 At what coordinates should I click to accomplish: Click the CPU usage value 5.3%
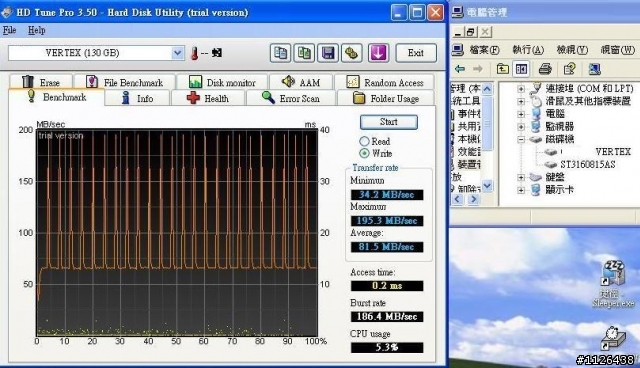pos(387,348)
